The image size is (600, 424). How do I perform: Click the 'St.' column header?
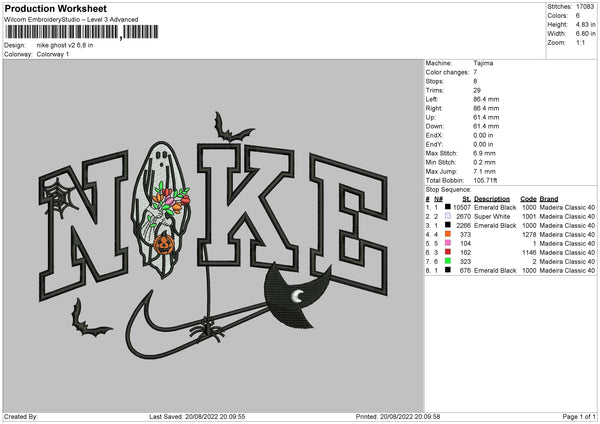point(466,199)
